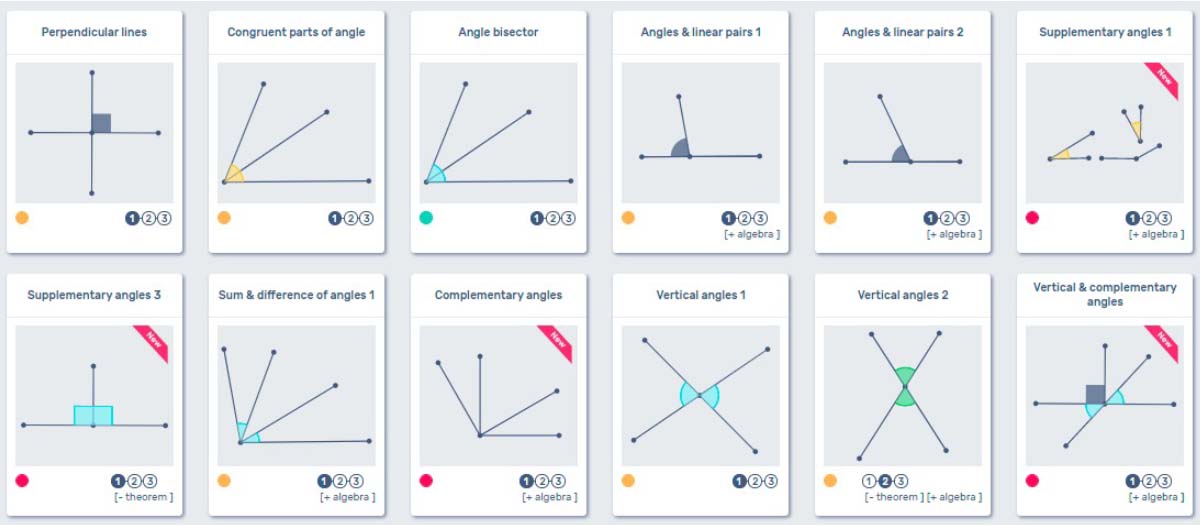Click the red difficulty dot on Supplementary angles 1
Screen dimensions: 1200x525
(1032, 218)
